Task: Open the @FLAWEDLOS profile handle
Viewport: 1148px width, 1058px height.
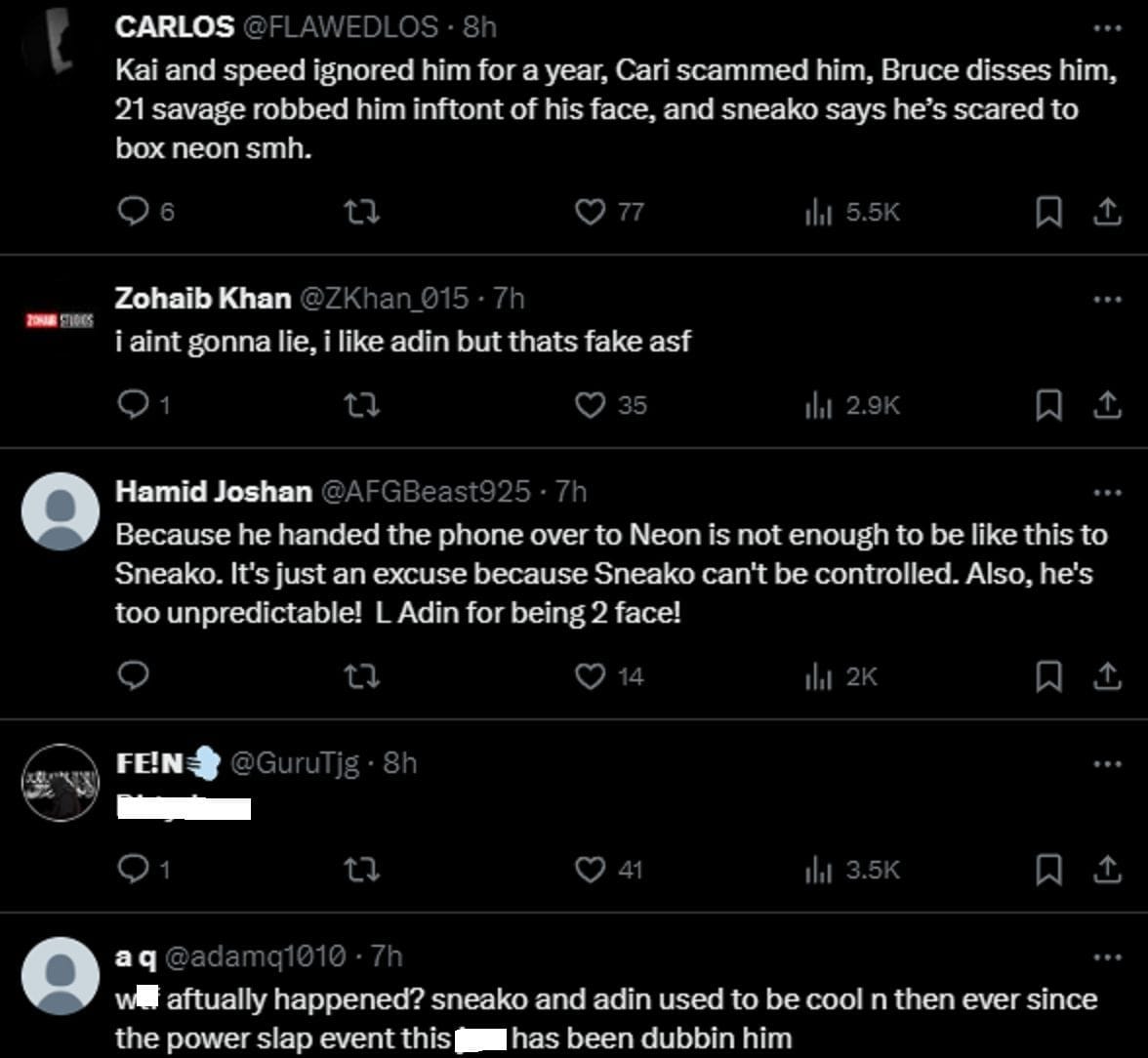Action: (x=339, y=26)
